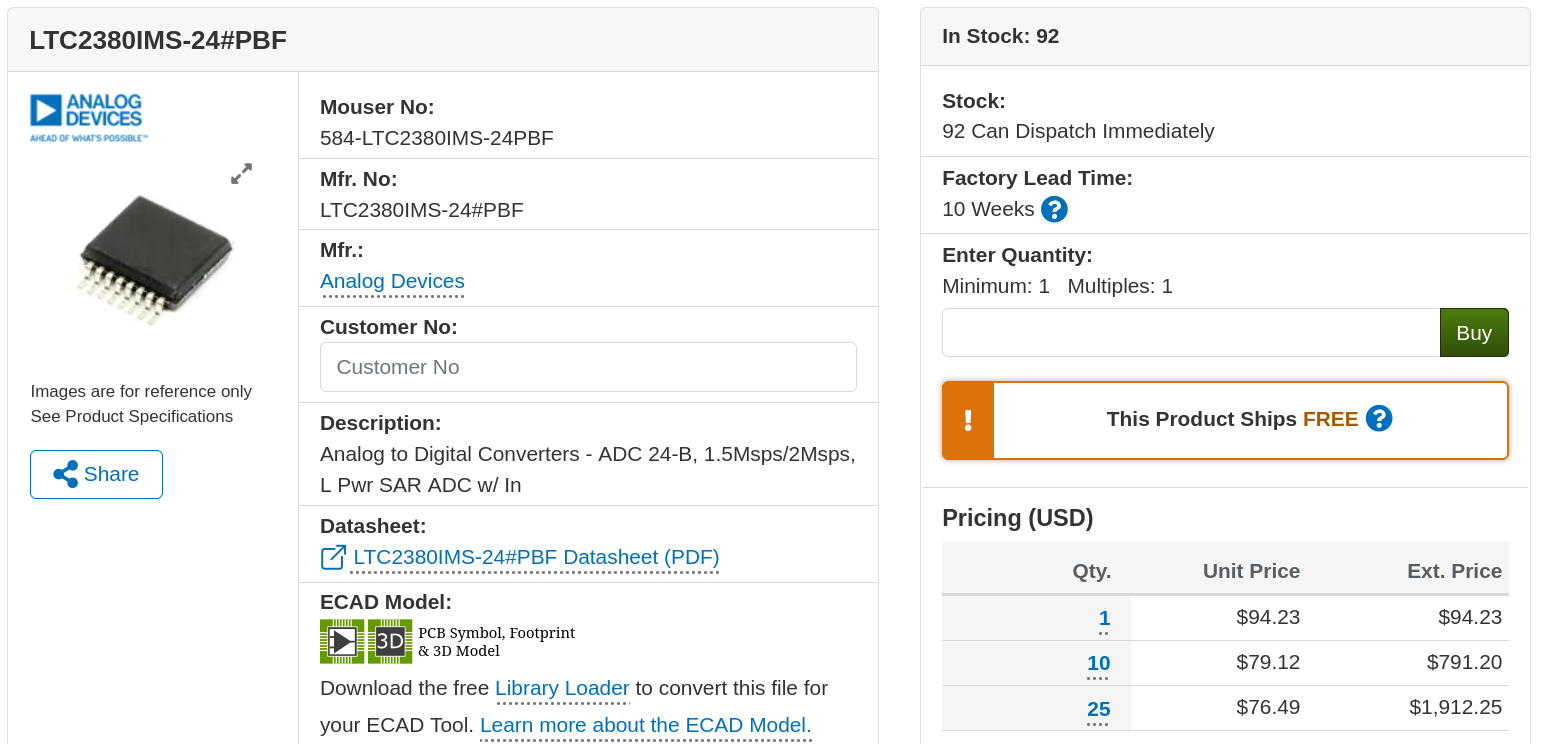The width and height of the screenshot is (1547, 744).
Task: Click the $791.20 extended price cell
Action: click(1465, 662)
